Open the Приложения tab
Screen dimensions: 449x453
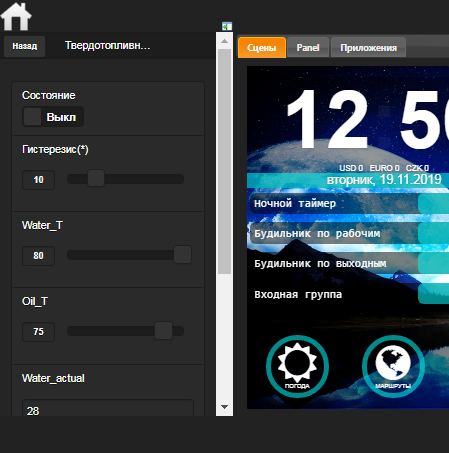click(x=368, y=48)
